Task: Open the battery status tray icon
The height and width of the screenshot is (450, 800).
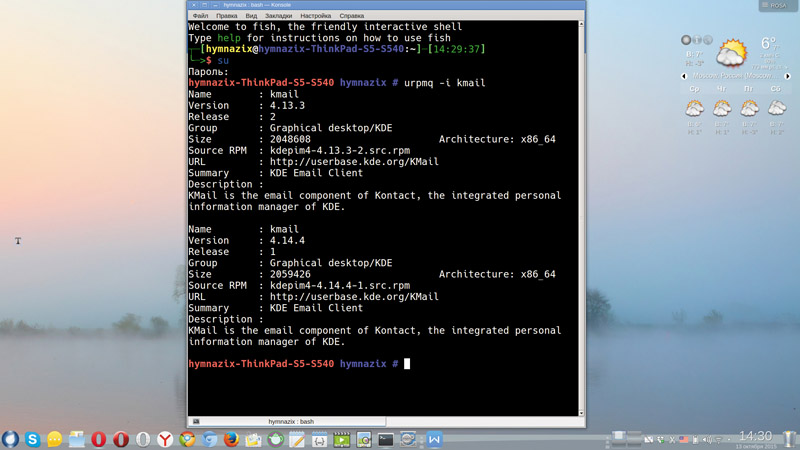Action: (x=696, y=439)
